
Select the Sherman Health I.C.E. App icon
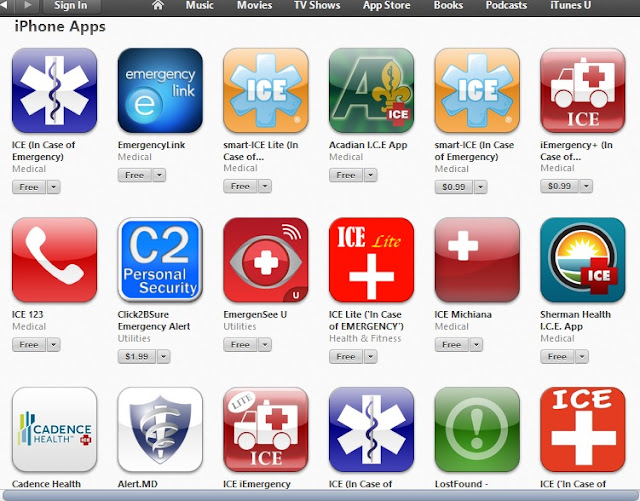pyautogui.click(x=582, y=260)
